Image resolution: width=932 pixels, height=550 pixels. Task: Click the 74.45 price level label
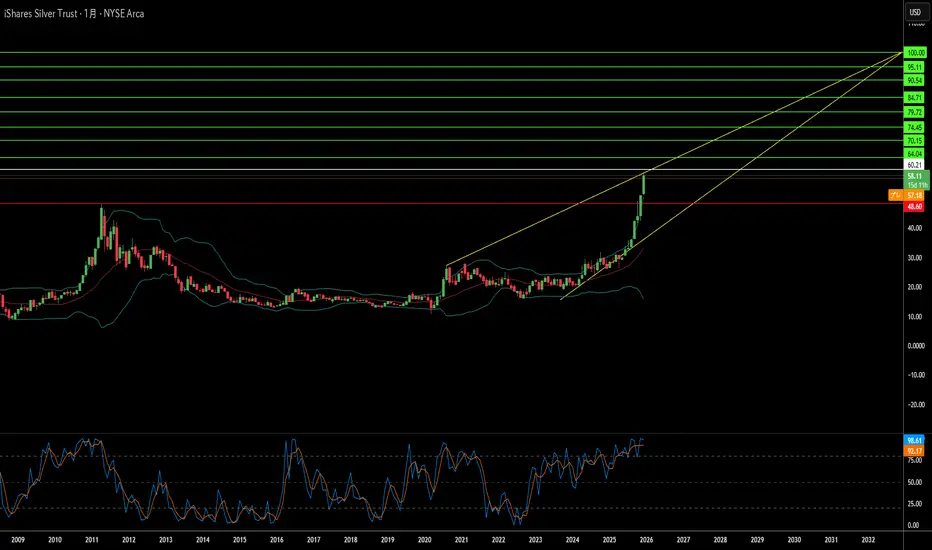[915, 127]
